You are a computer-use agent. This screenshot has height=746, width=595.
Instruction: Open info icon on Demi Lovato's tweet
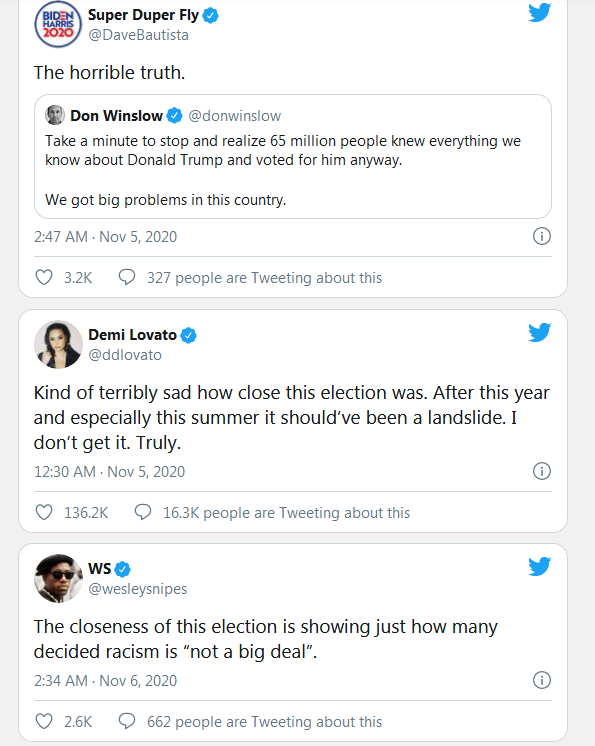click(x=542, y=471)
